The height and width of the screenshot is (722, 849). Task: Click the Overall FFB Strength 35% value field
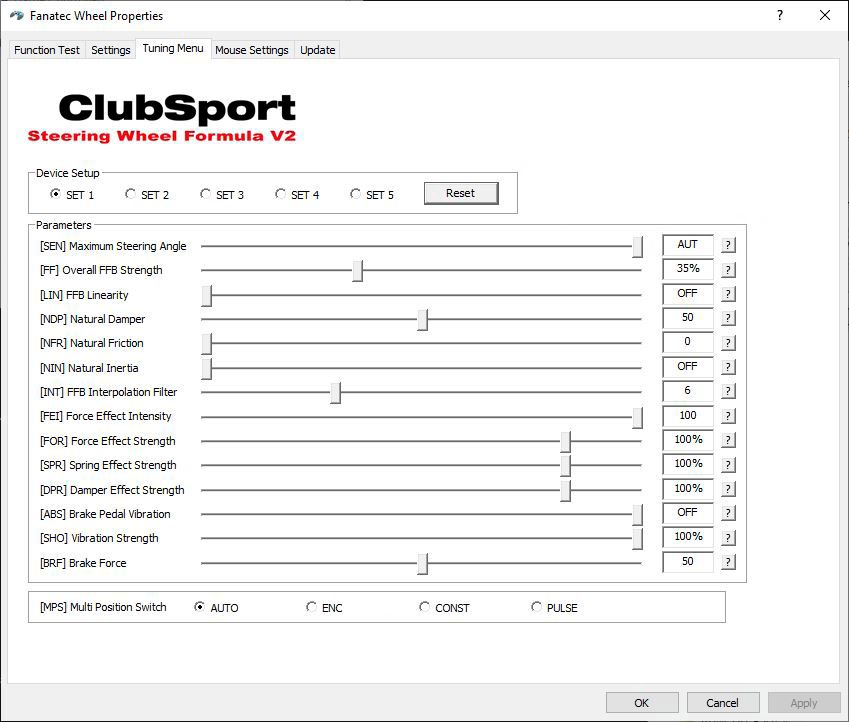click(x=688, y=269)
